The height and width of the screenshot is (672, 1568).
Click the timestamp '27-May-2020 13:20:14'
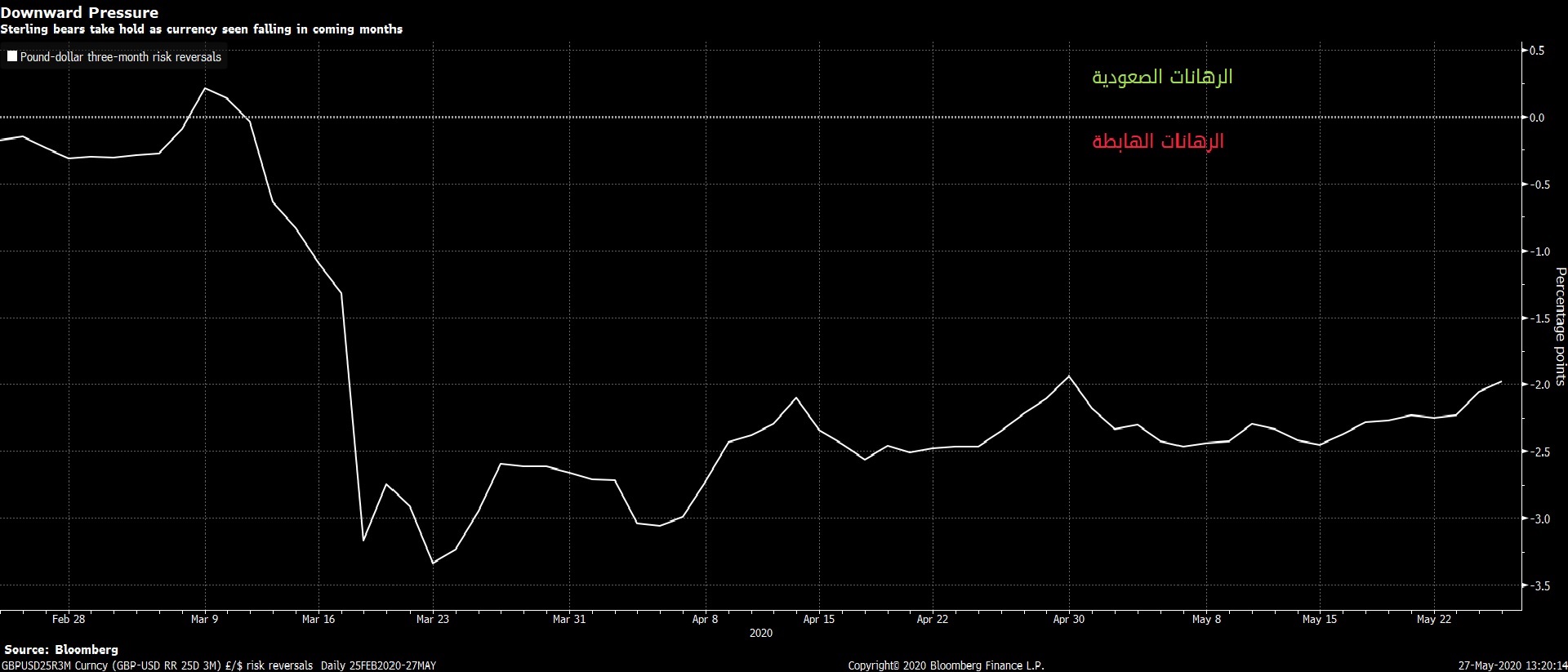(1512, 665)
